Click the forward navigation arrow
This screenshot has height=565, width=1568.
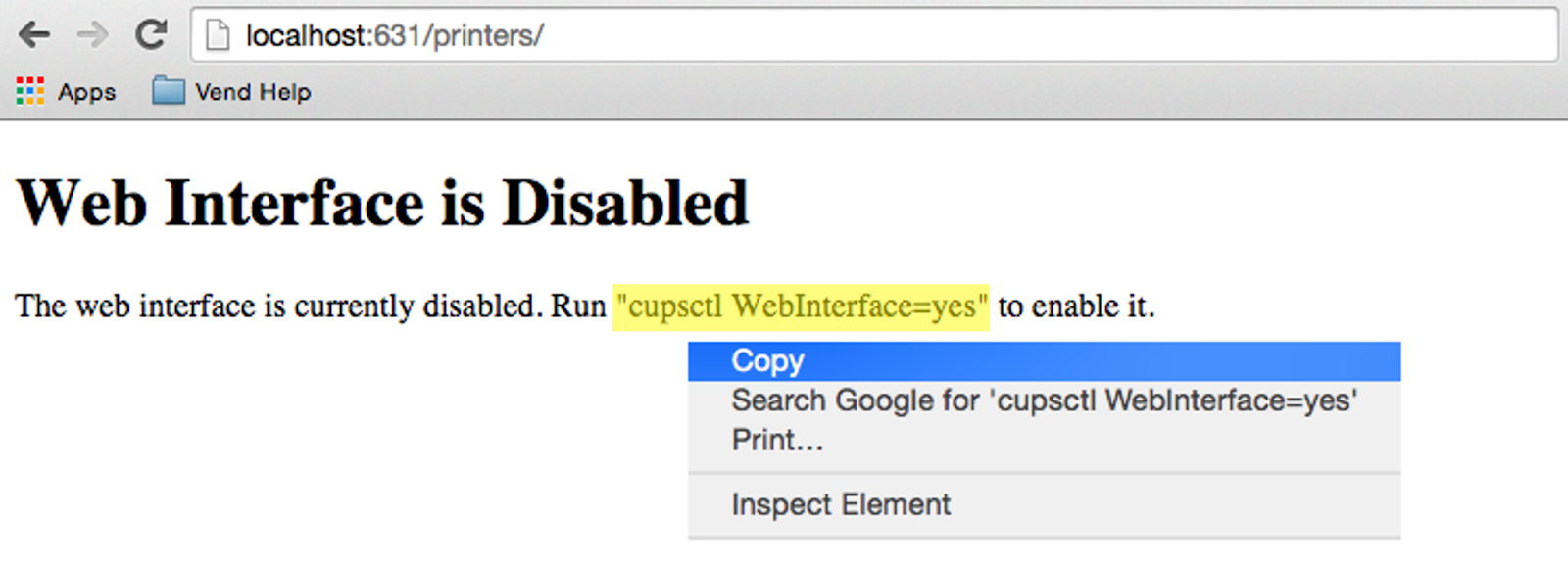pyautogui.click(x=92, y=35)
